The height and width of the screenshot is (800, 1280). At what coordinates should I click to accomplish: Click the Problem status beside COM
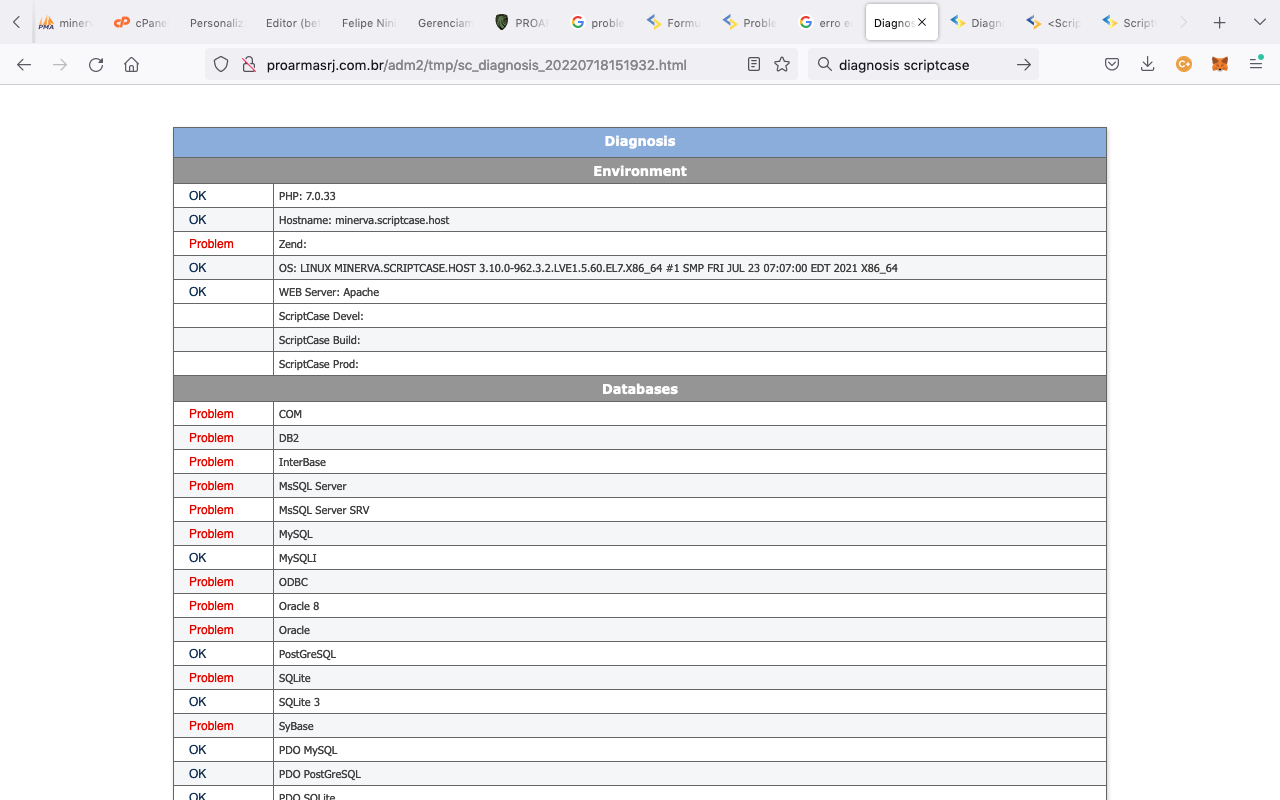click(x=211, y=414)
